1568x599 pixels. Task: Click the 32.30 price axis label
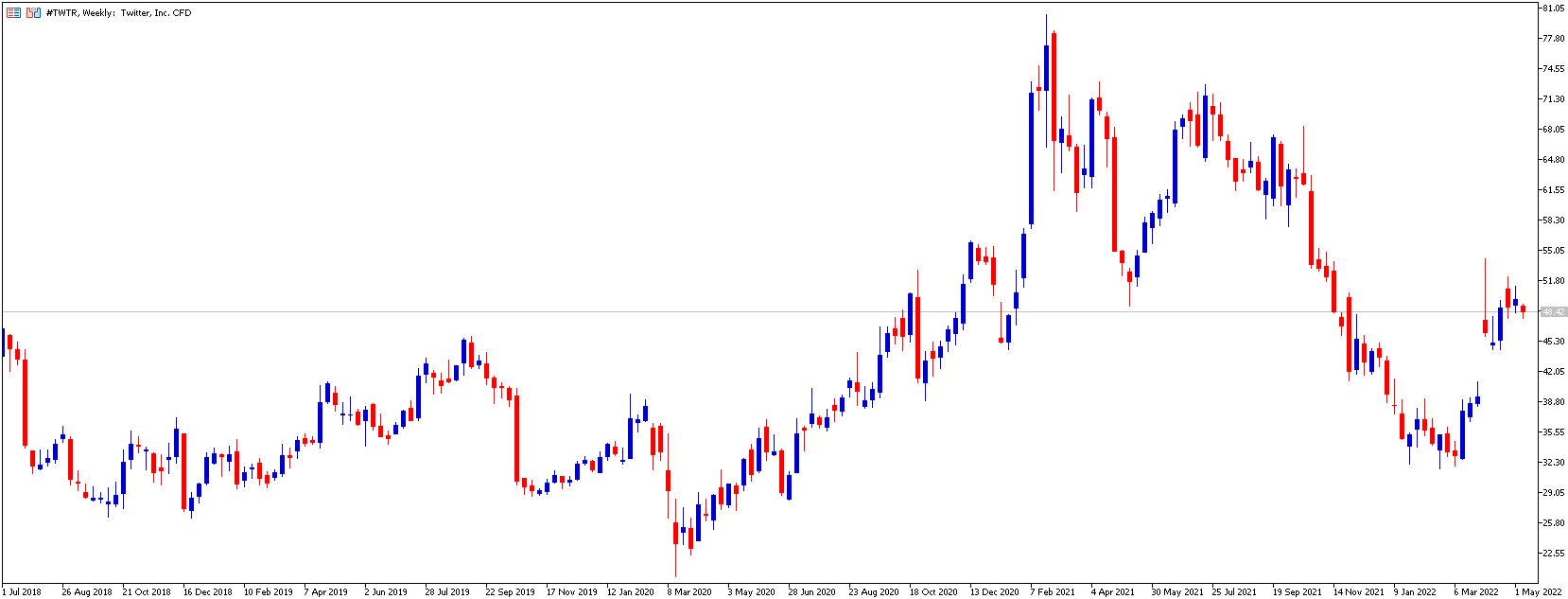(x=1552, y=463)
